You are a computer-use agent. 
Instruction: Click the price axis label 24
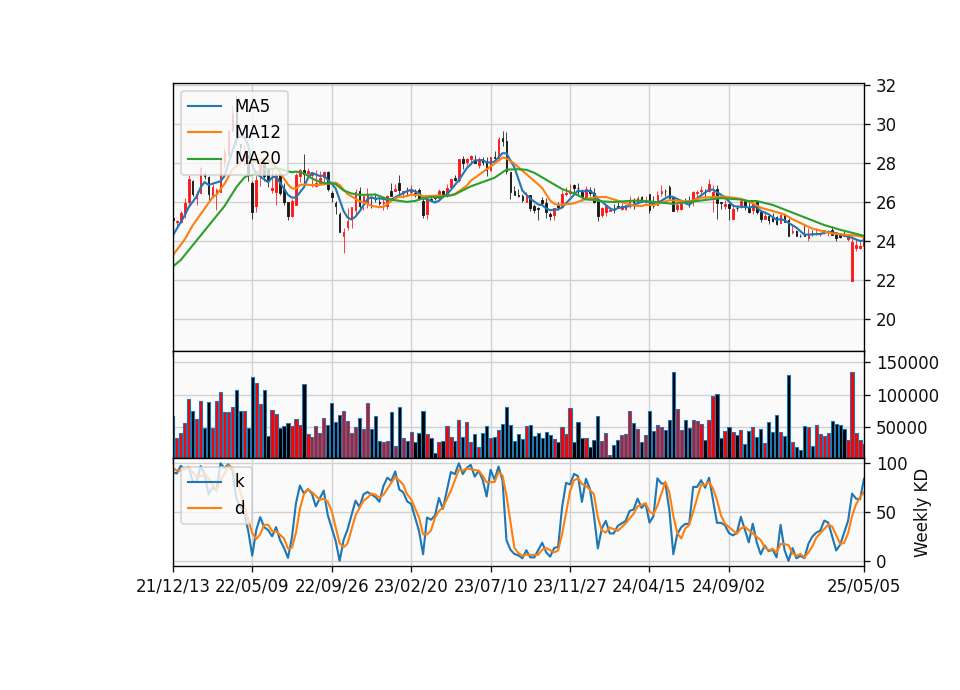point(885,242)
